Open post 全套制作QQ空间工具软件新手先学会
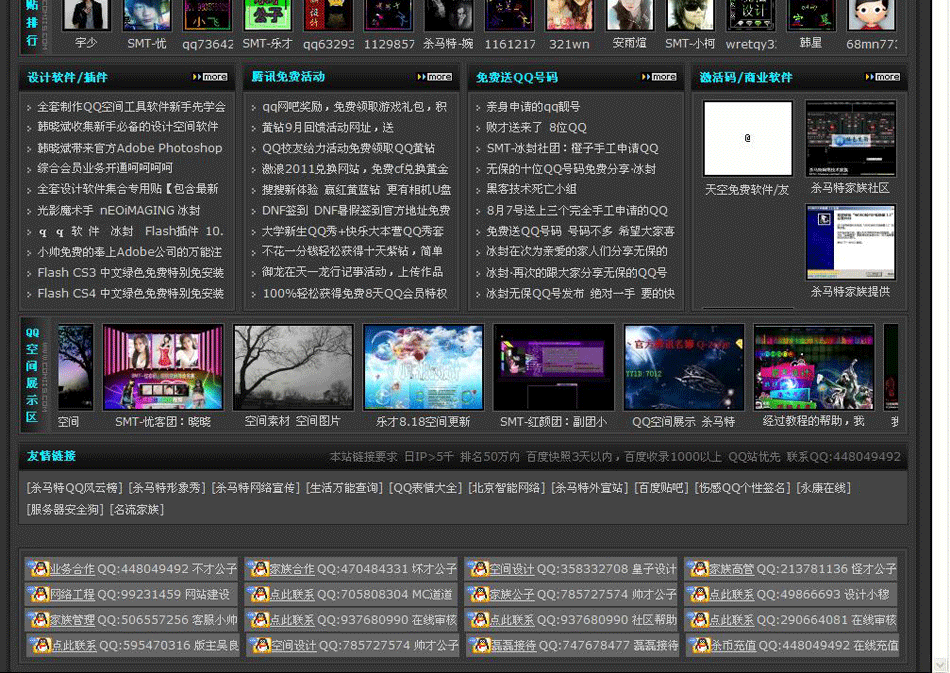The width and height of the screenshot is (950, 673). pyautogui.click(x=131, y=107)
